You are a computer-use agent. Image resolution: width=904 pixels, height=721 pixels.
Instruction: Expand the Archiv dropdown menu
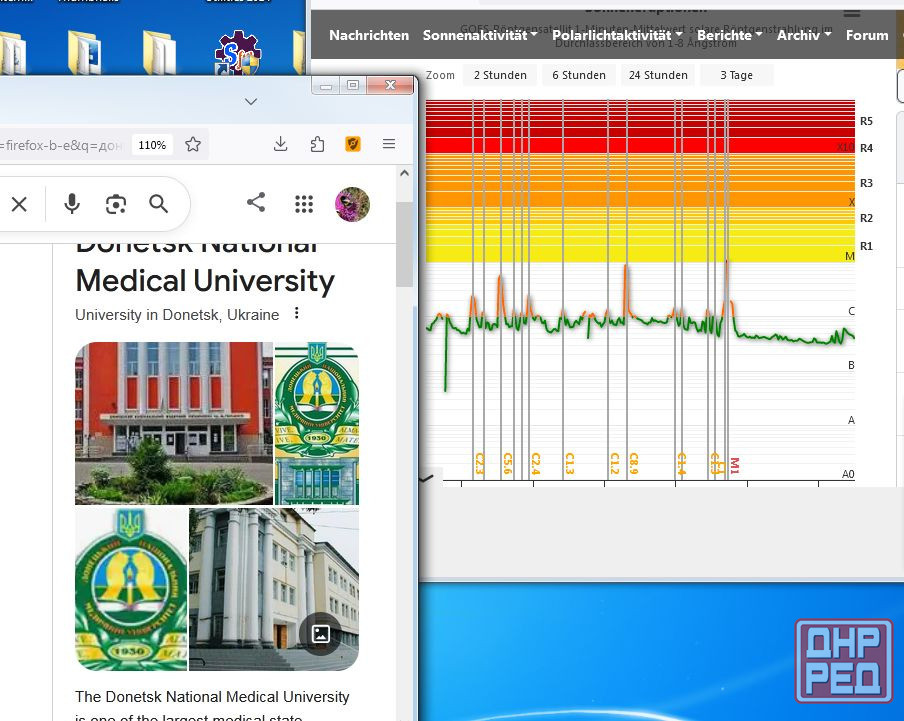[x=803, y=35]
